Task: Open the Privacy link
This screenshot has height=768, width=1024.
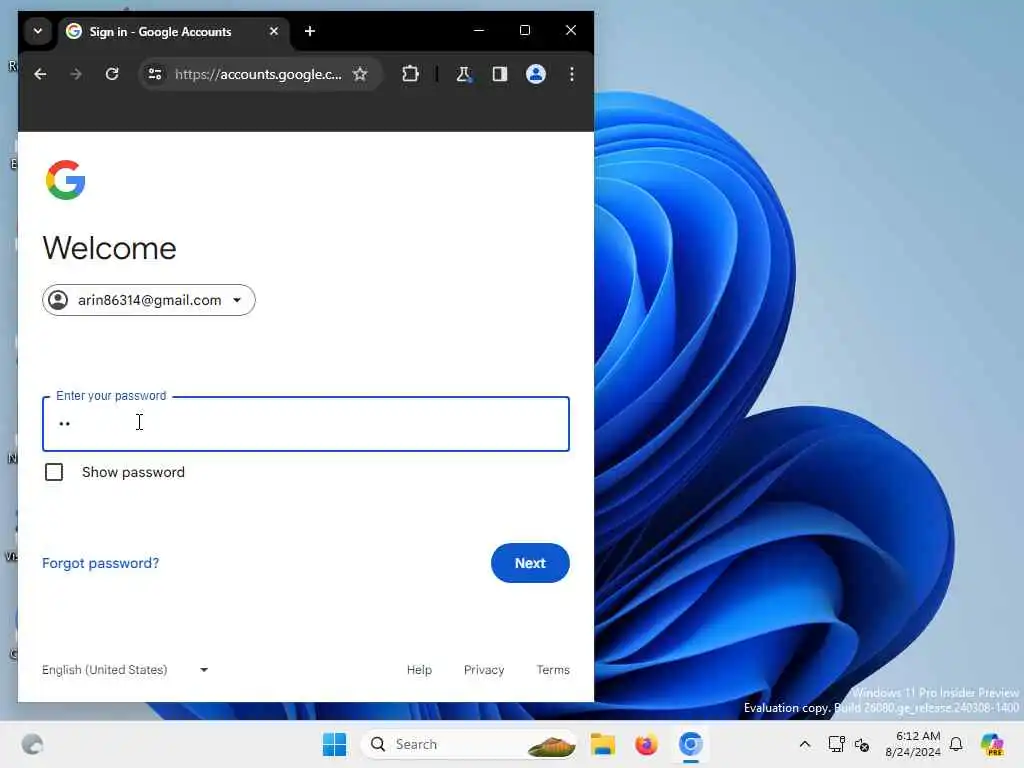Action: tap(484, 670)
